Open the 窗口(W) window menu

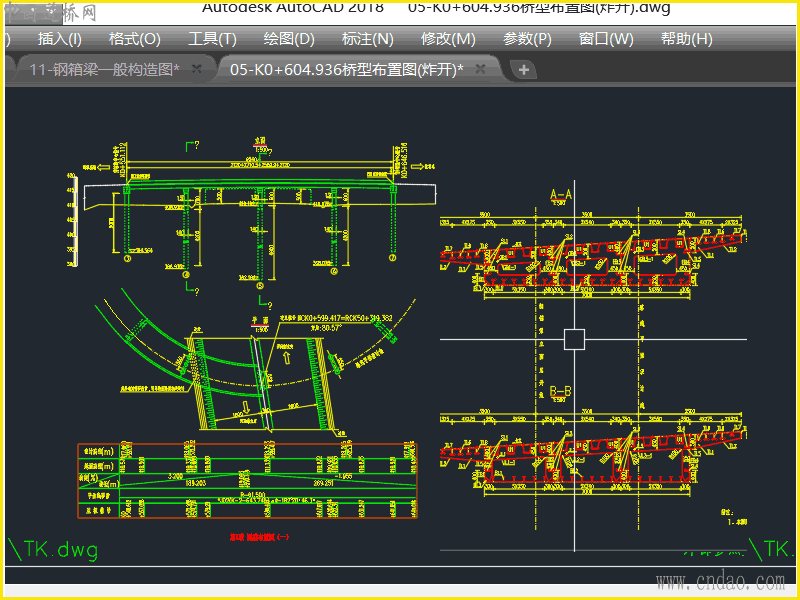point(606,39)
